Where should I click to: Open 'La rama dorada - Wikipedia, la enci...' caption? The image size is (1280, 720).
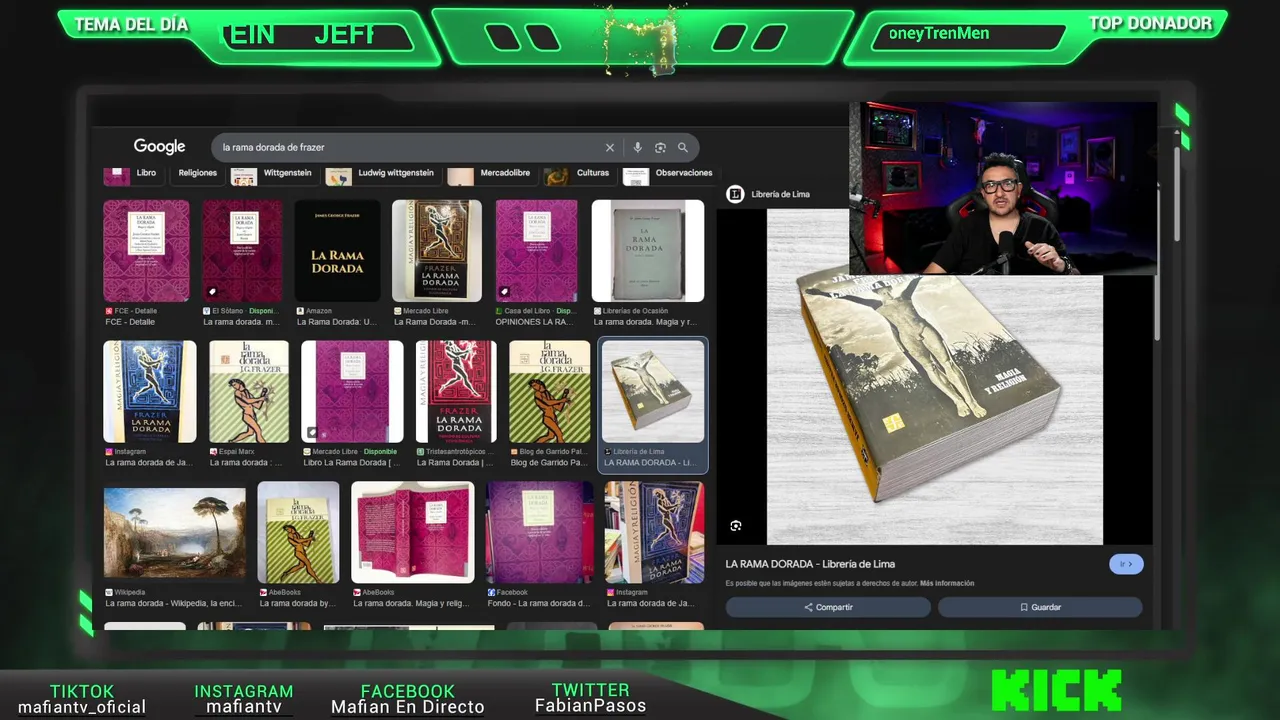pos(175,603)
